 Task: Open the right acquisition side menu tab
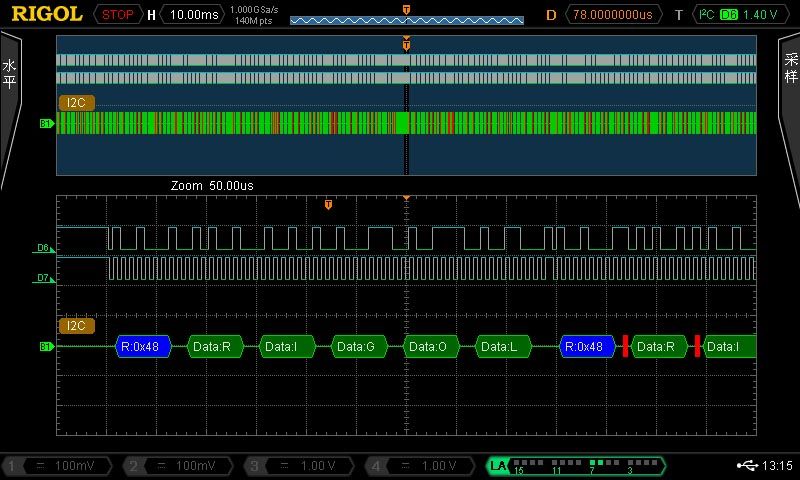[790, 76]
